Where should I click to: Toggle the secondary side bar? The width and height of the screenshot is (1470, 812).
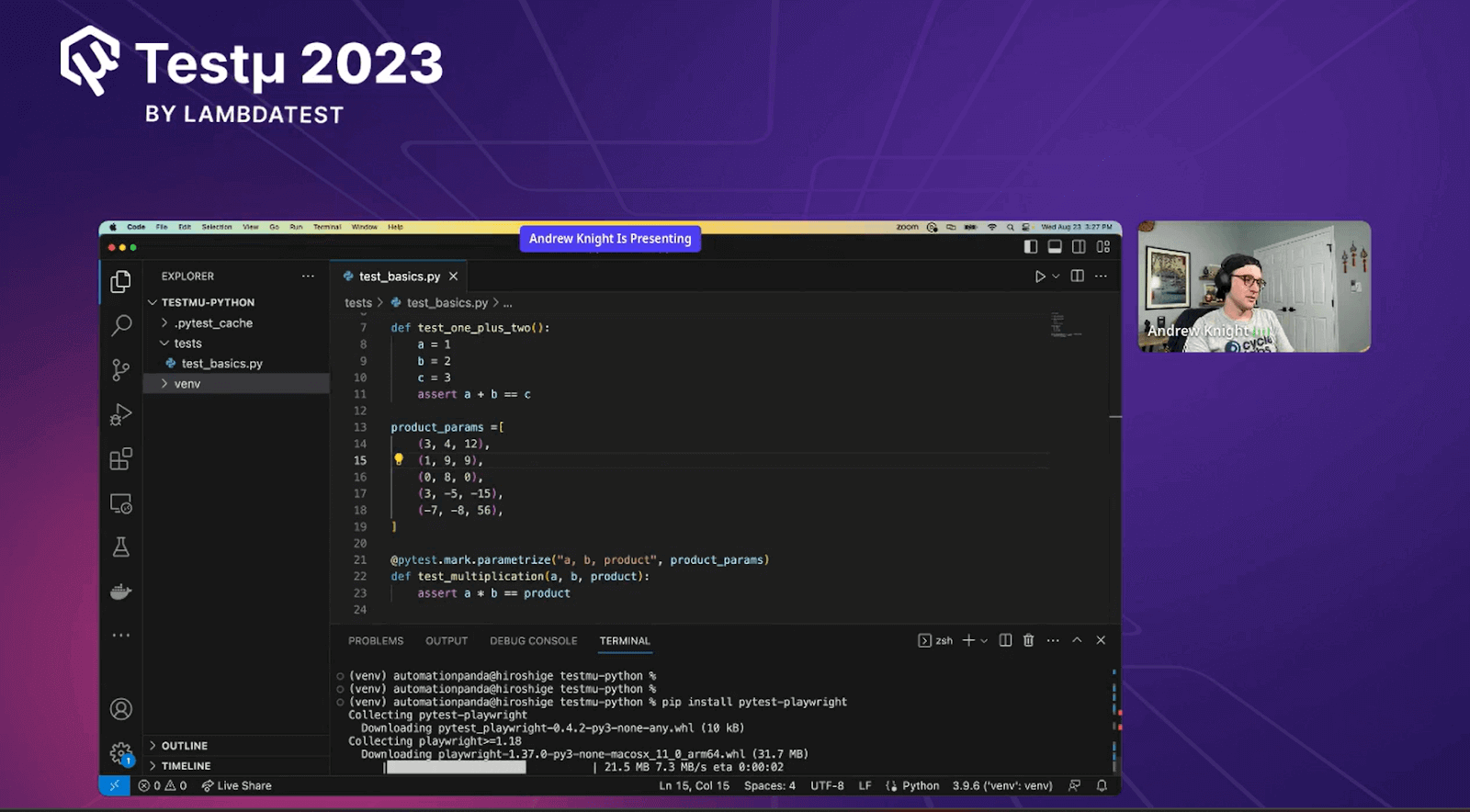pyautogui.click(x=1079, y=246)
